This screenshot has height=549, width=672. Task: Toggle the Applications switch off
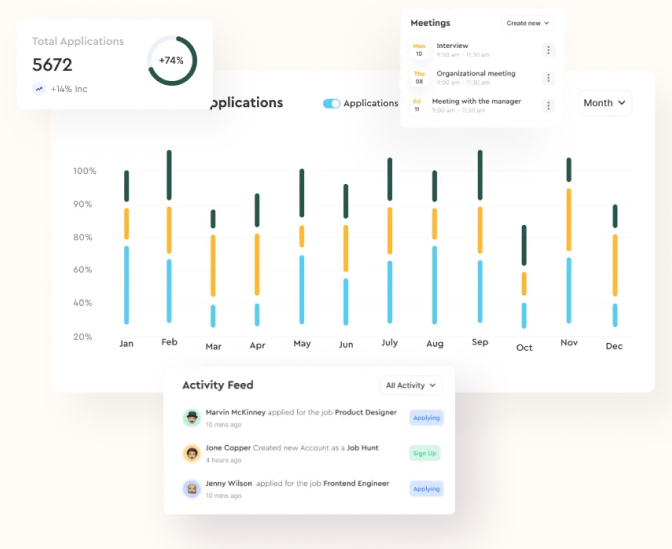(331, 103)
